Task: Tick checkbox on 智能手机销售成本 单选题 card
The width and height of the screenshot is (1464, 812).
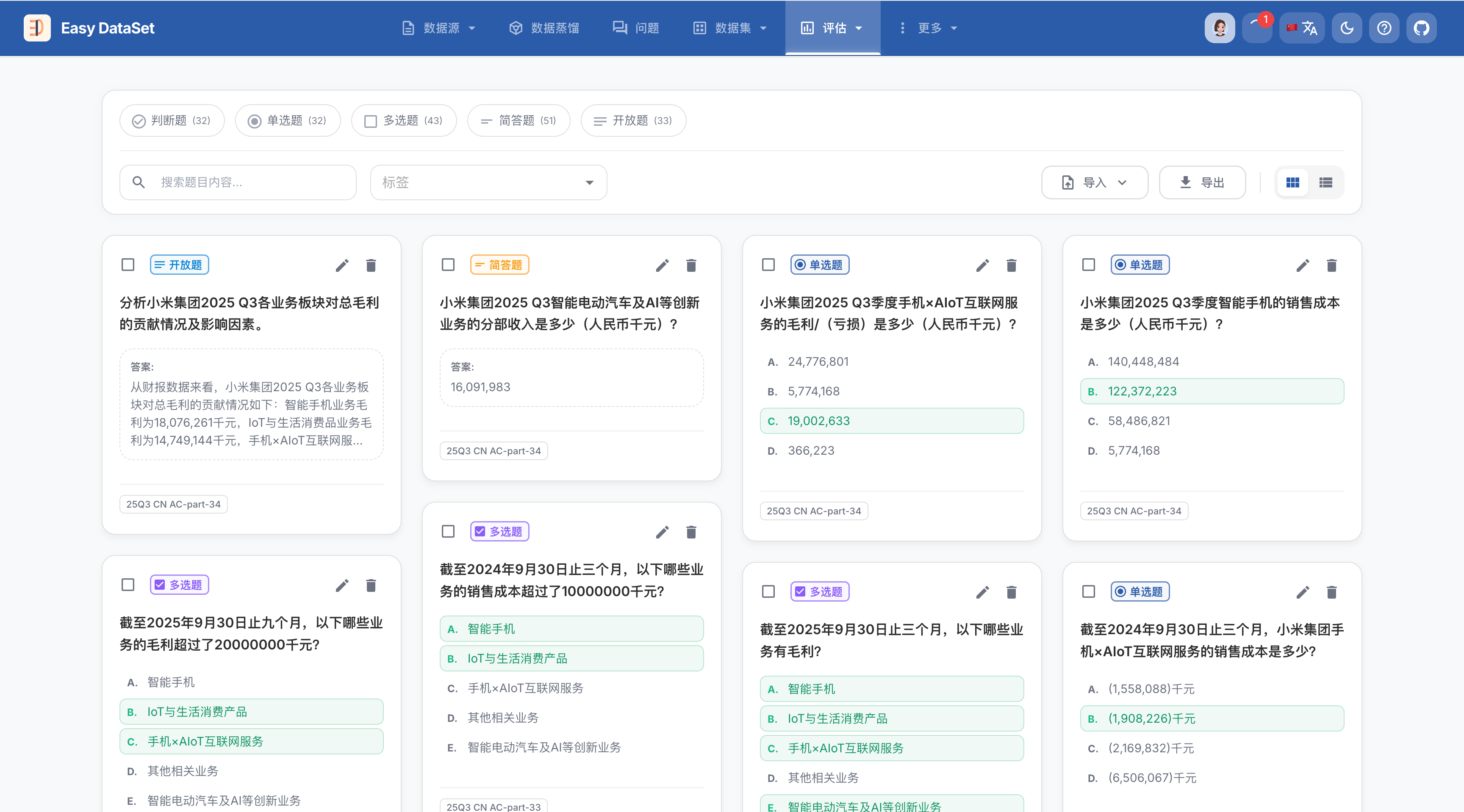Action: (x=1088, y=265)
